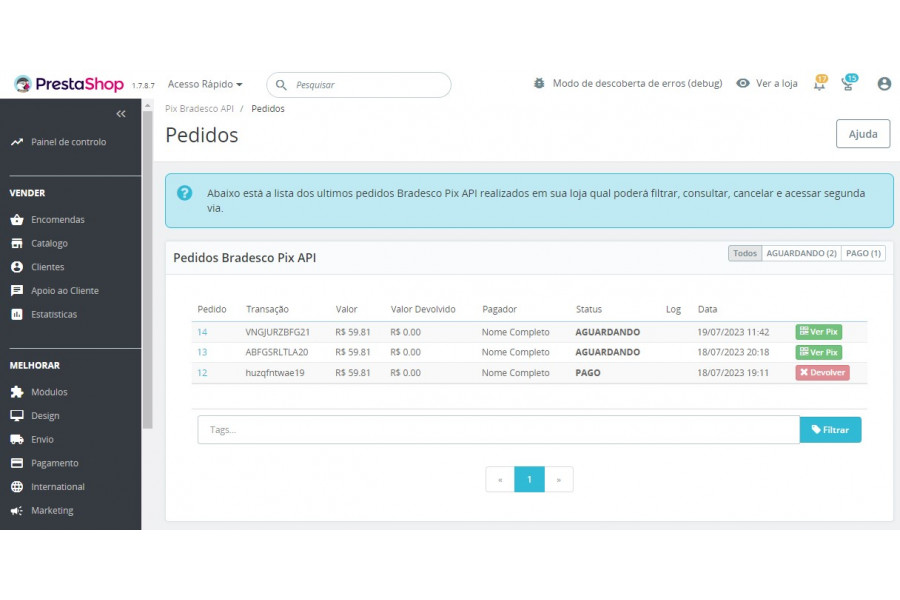This screenshot has width=900, height=600.
Task: Click the Envio truck icon
Action: click(17, 439)
